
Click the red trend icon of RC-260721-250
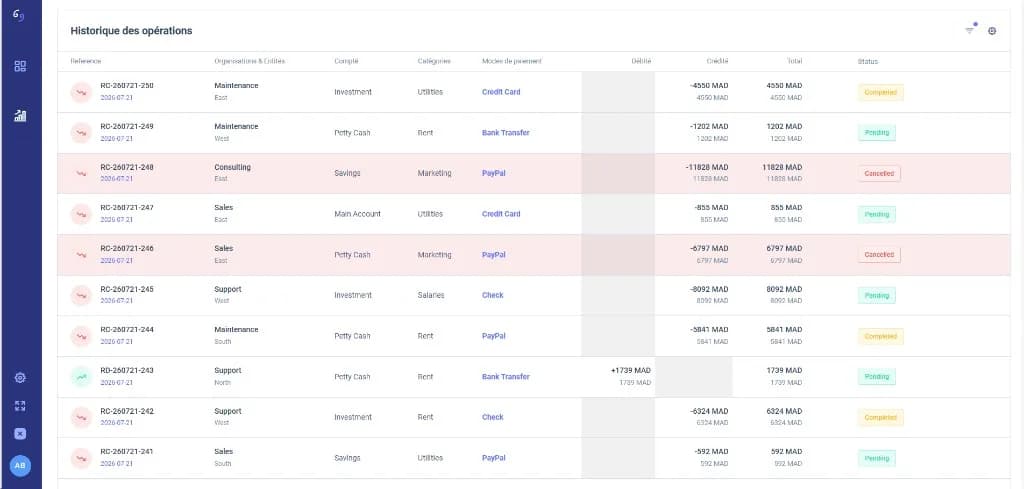81,92
